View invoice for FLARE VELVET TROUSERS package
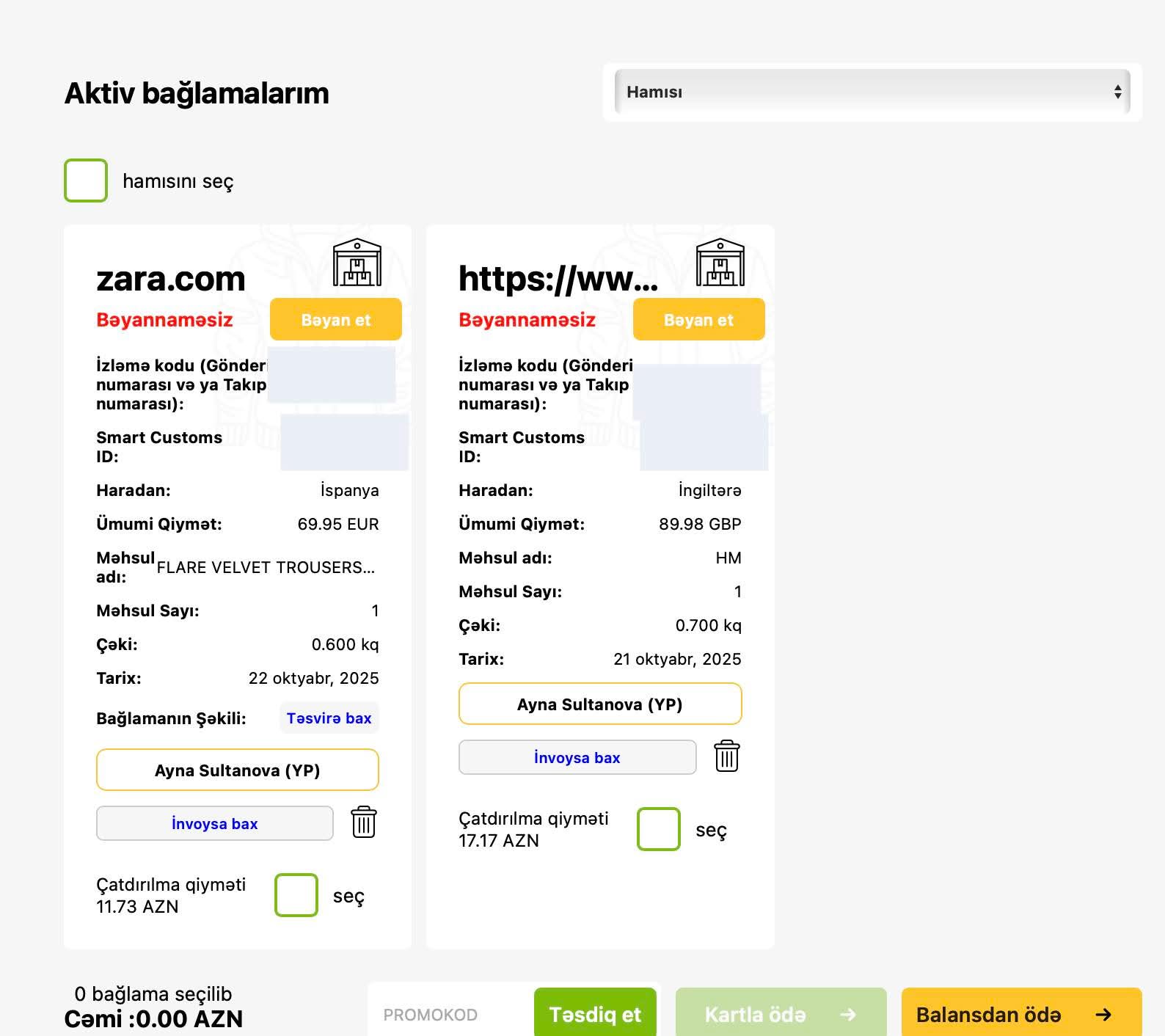 point(214,823)
